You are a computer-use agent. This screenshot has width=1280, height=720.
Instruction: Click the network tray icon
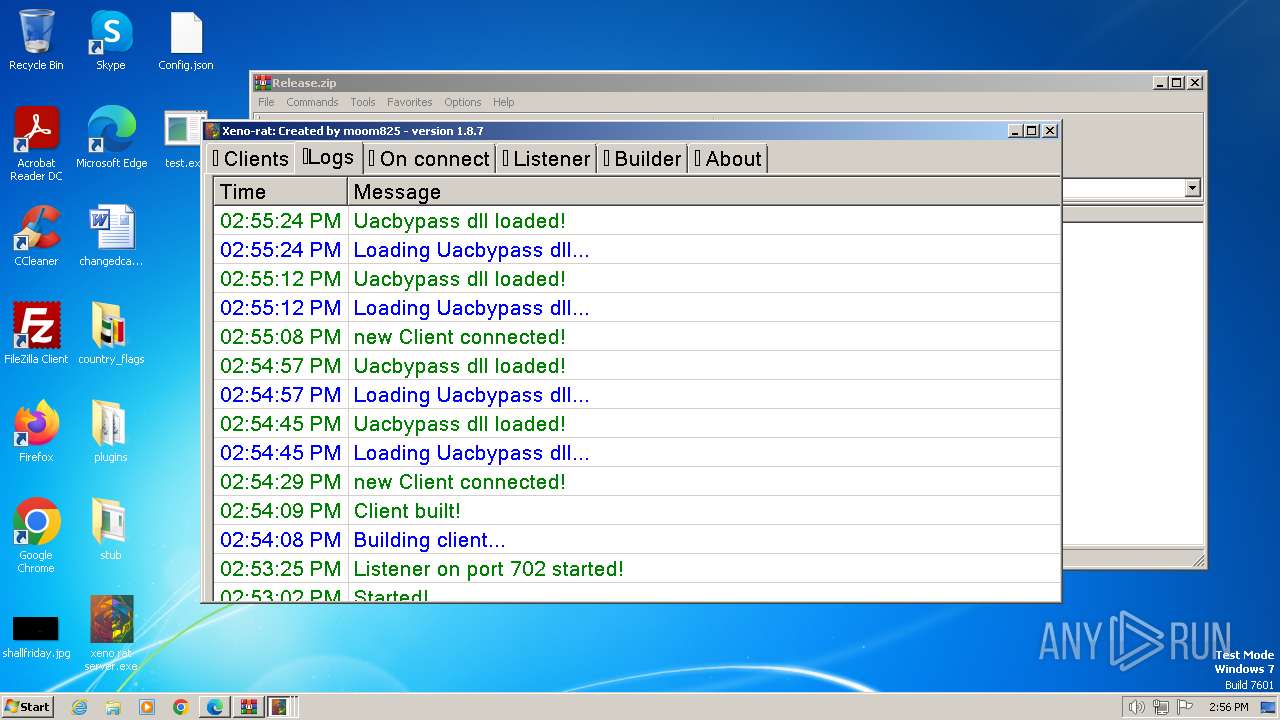[1161, 707]
